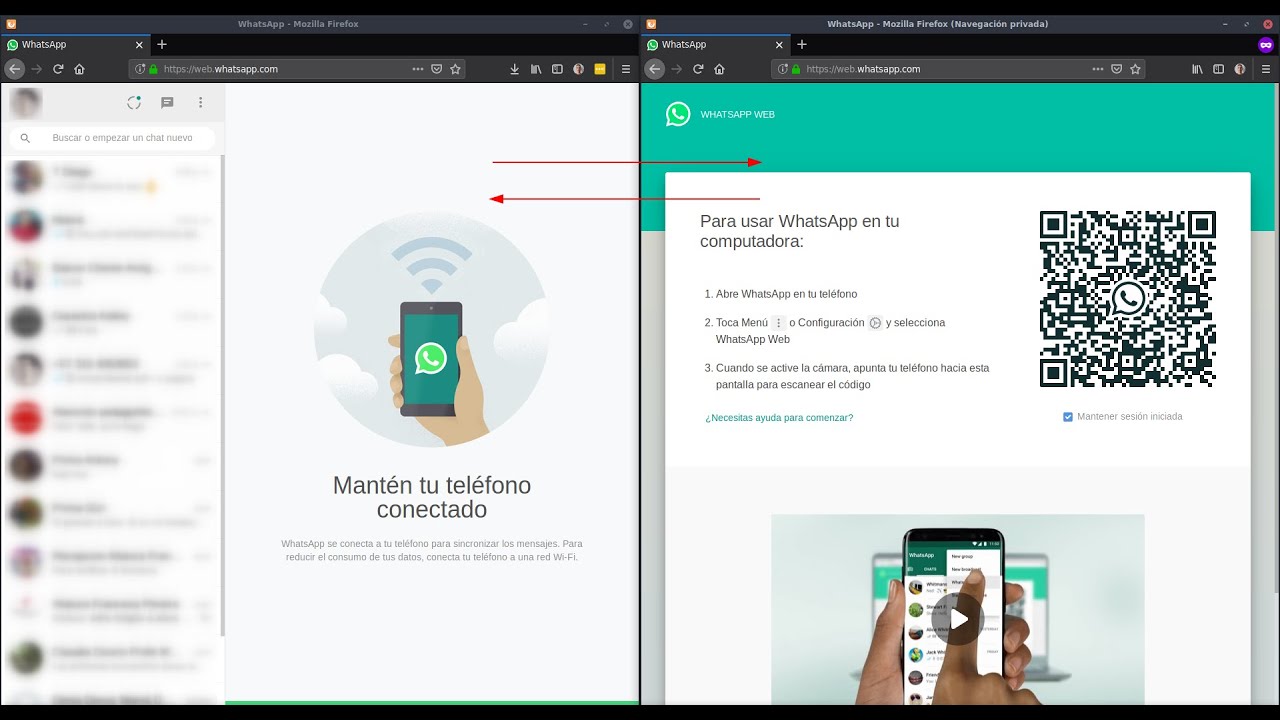
Task: Open page actions menu in private window
Action: [1098, 69]
